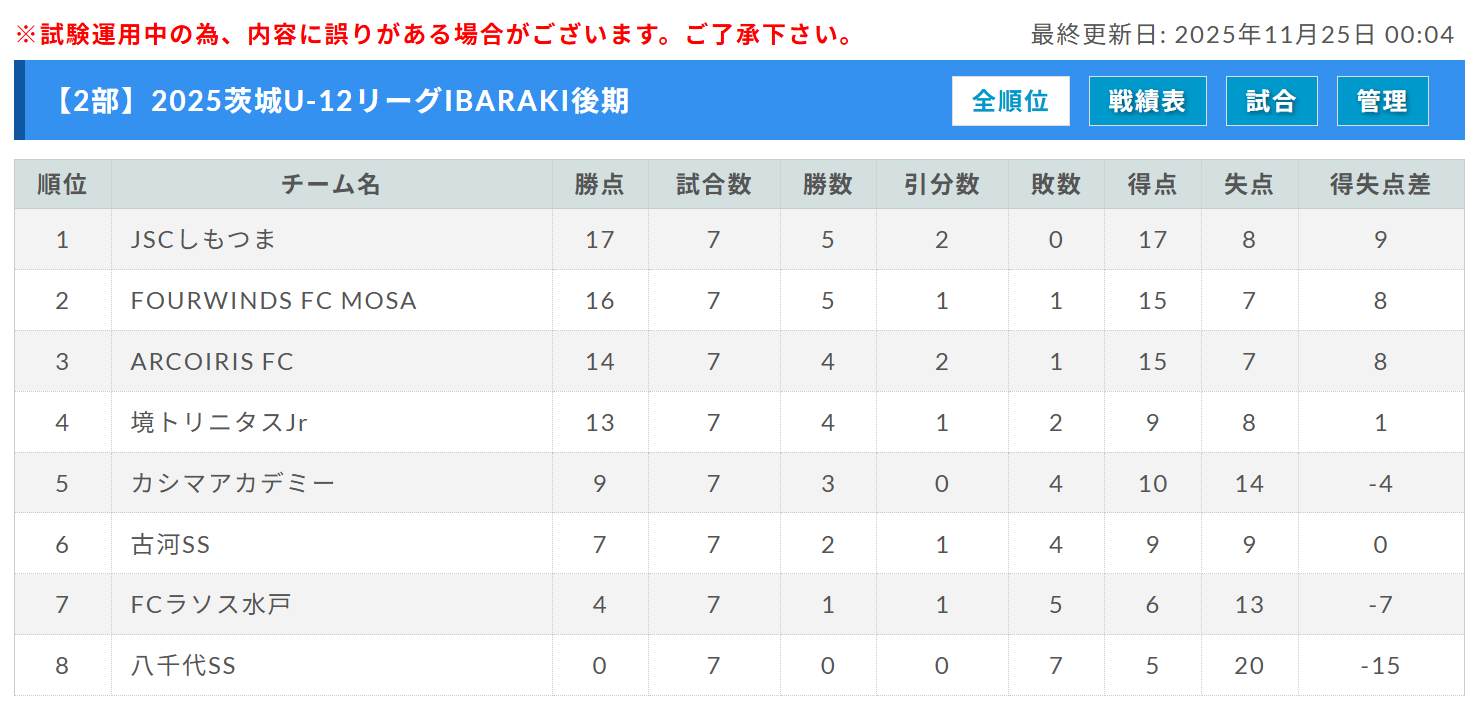Open the 戦績表 tab

[1147, 101]
